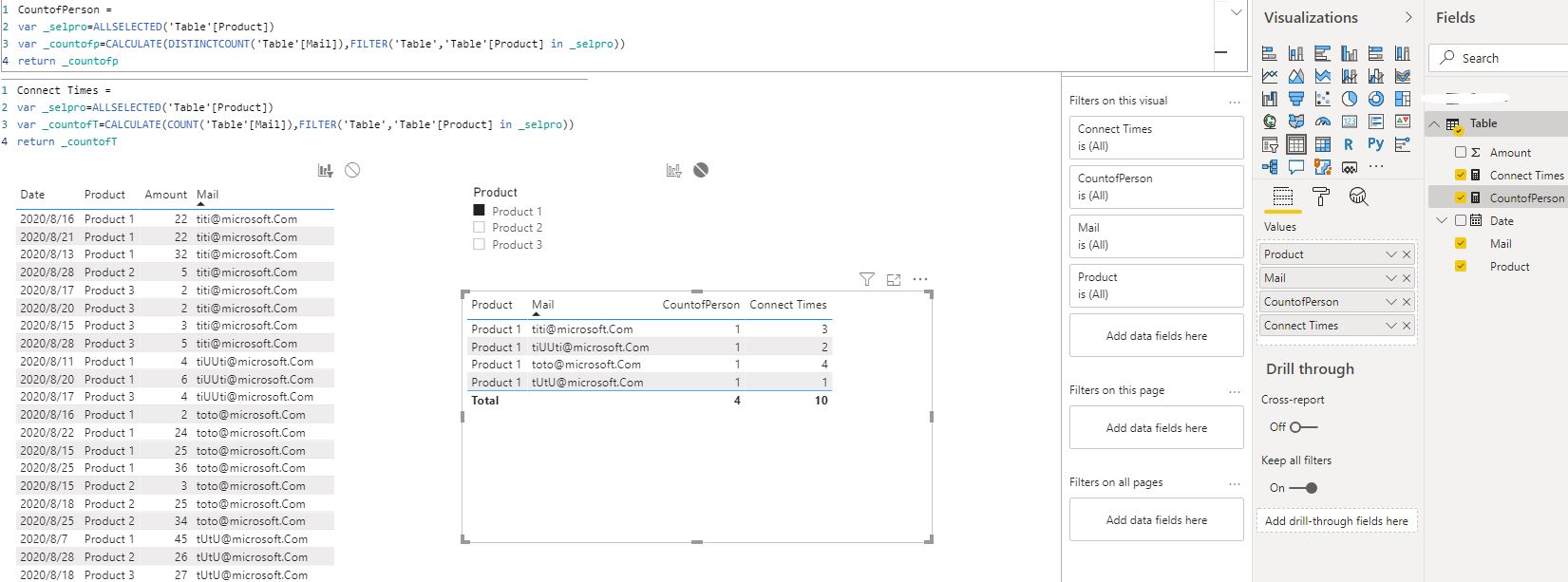The width and height of the screenshot is (1568, 582).
Task: Remove Connect Times from Values
Action: click(1407, 326)
